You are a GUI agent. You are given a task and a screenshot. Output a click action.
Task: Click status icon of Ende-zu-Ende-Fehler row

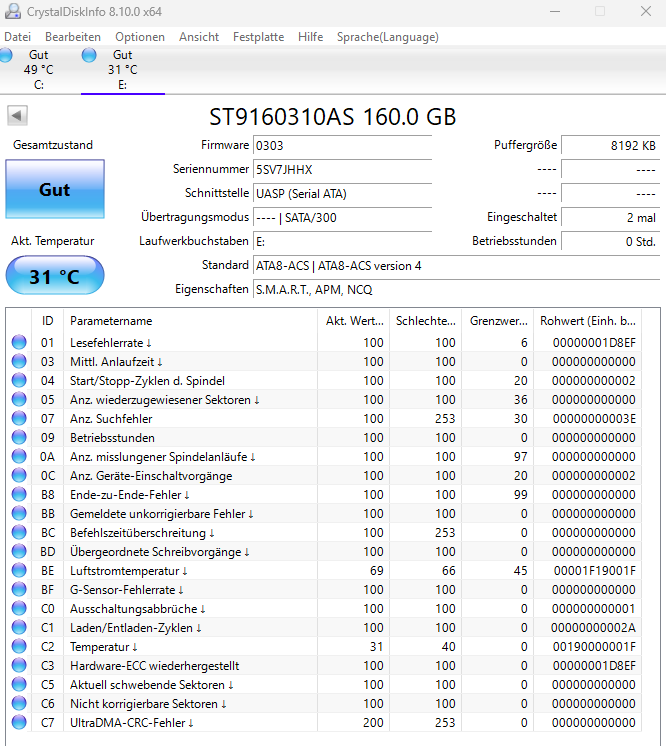[19, 495]
